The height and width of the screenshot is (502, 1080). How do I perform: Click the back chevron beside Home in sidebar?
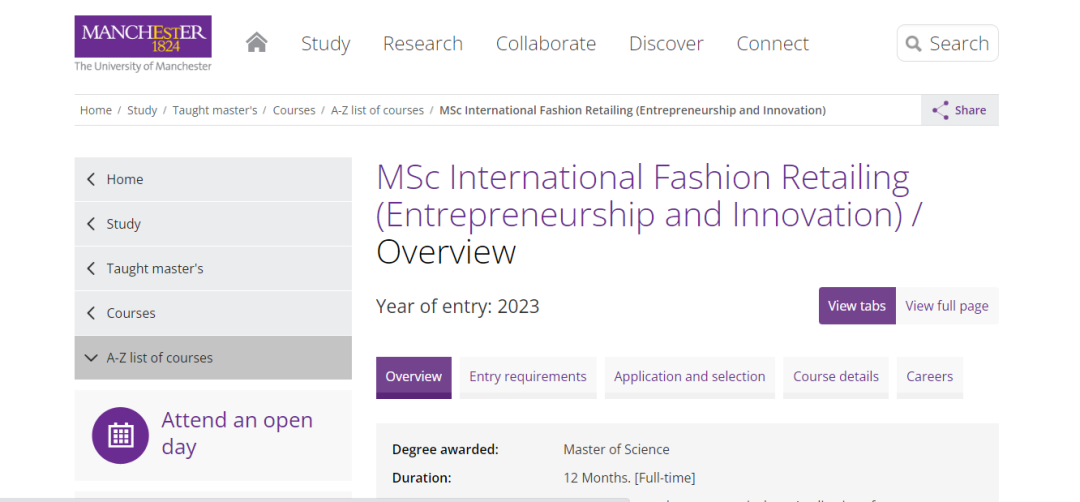[x=92, y=179]
